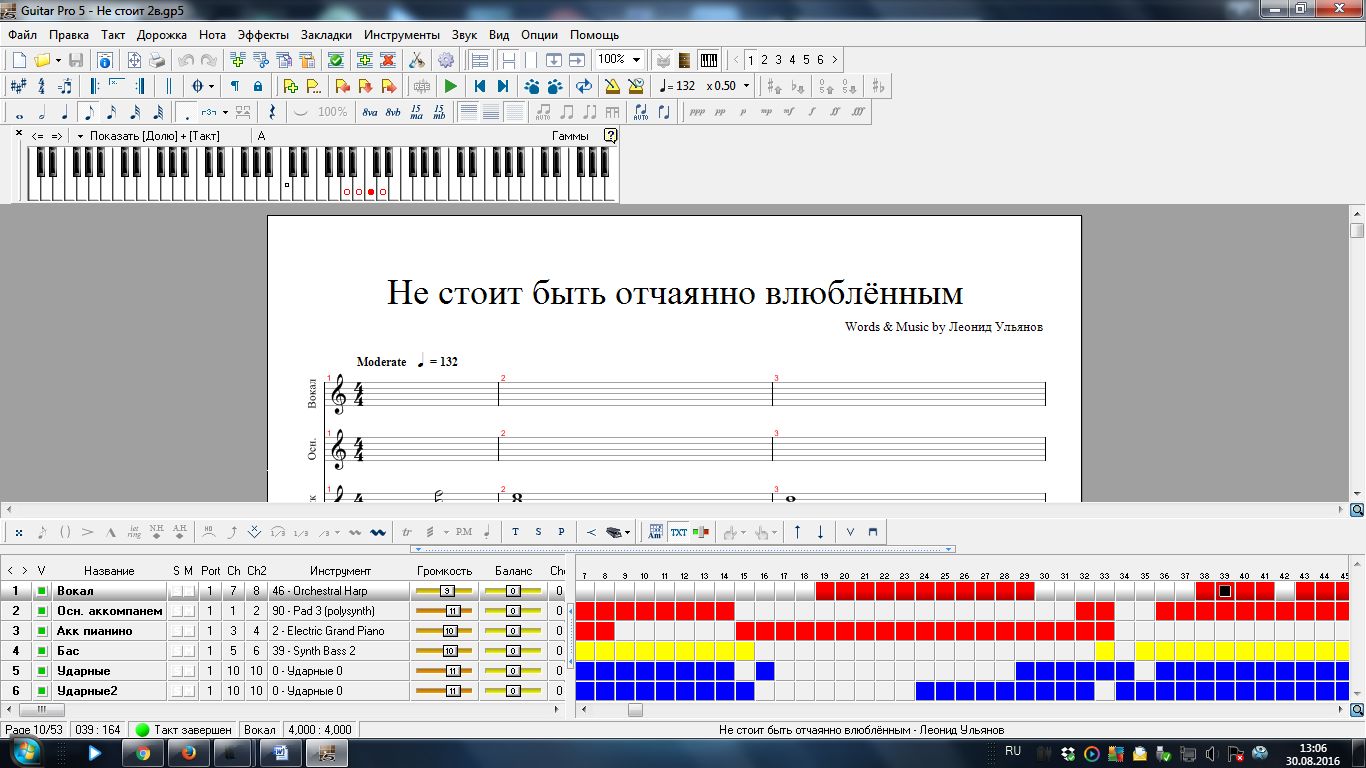Click the Гаммы button on keyboard panel
This screenshot has height=768, width=1366.
pyautogui.click(x=570, y=136)
